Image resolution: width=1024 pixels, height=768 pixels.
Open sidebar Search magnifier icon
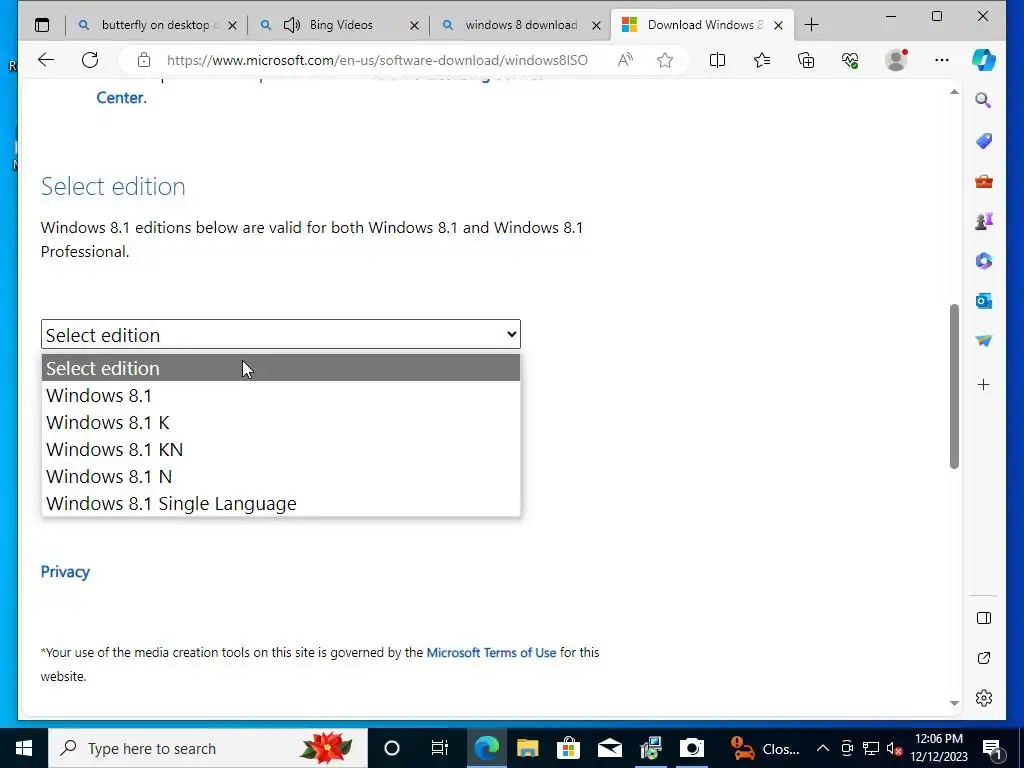(x=984, y=100)
